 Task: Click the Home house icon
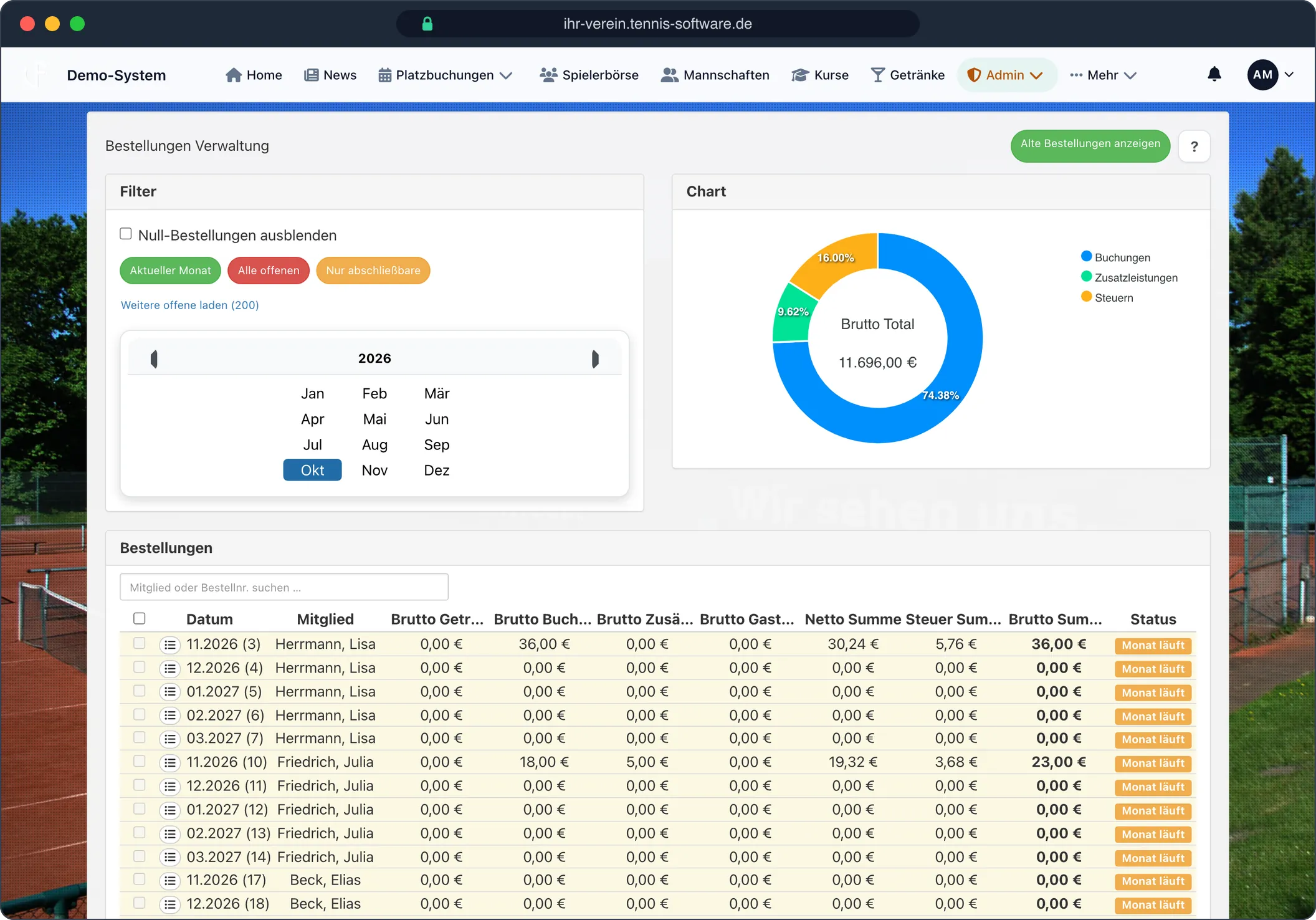[x=234, y=75]
